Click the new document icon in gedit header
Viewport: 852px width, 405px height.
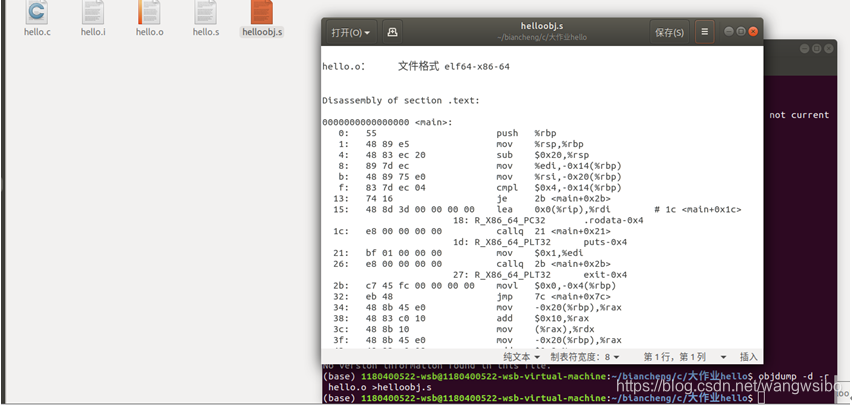click(x=392, y=33)
